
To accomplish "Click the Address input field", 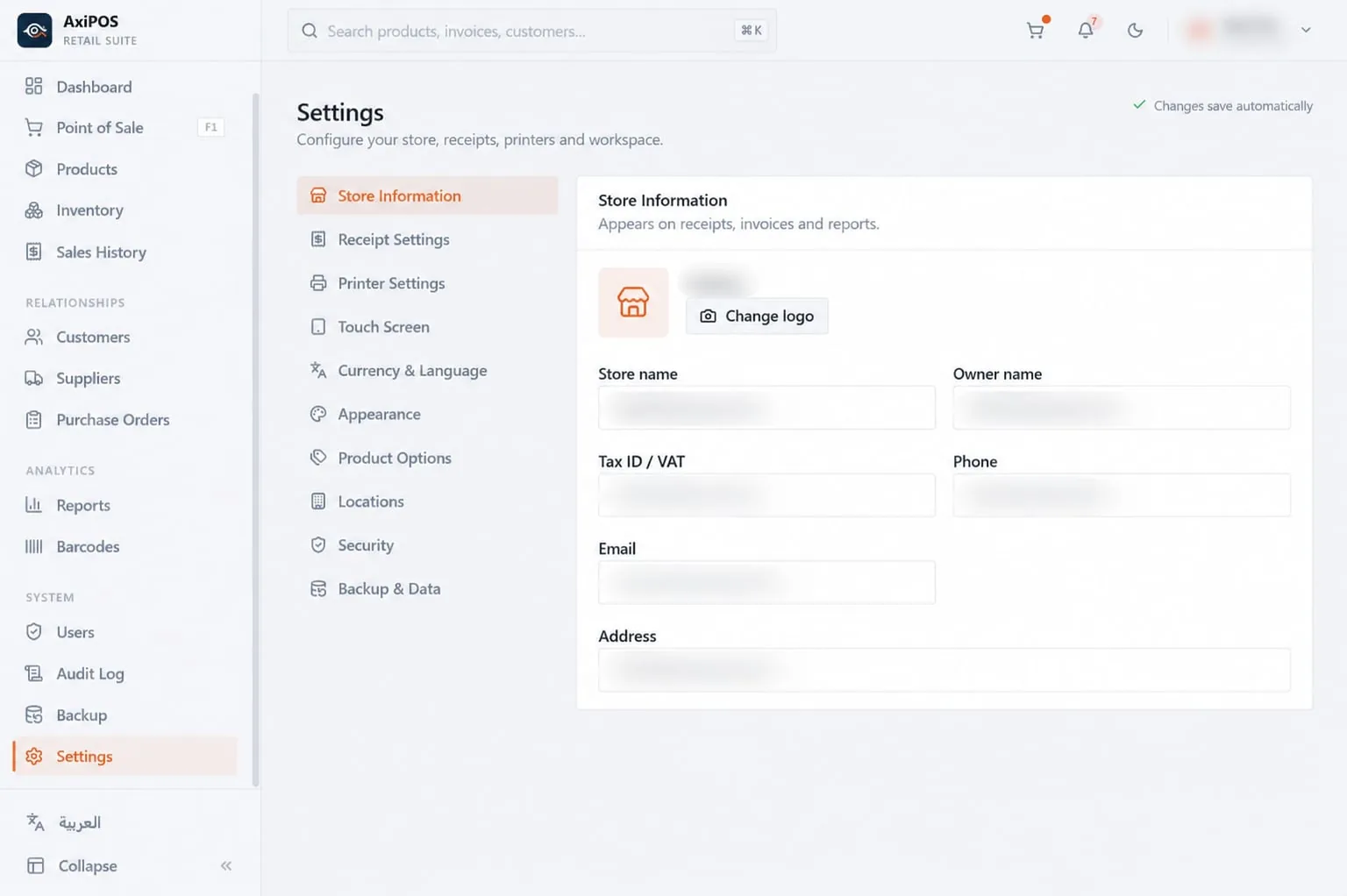I will [944, 670].
